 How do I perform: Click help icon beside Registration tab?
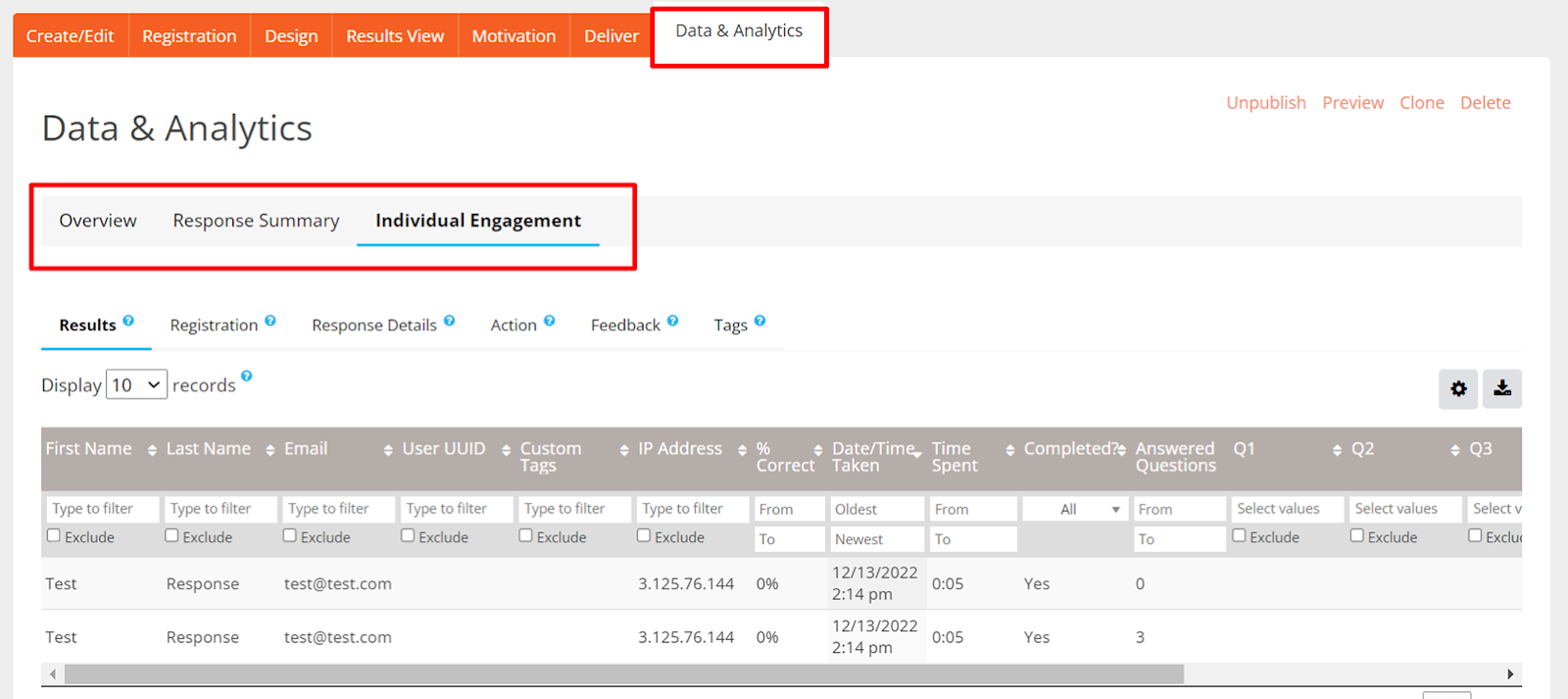click(270, 321)
